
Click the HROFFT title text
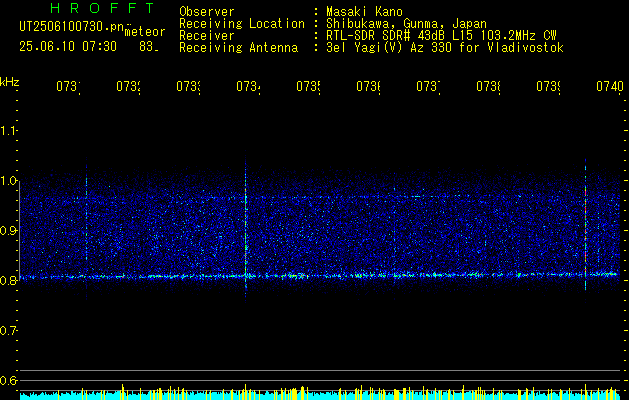pos(102,8)
